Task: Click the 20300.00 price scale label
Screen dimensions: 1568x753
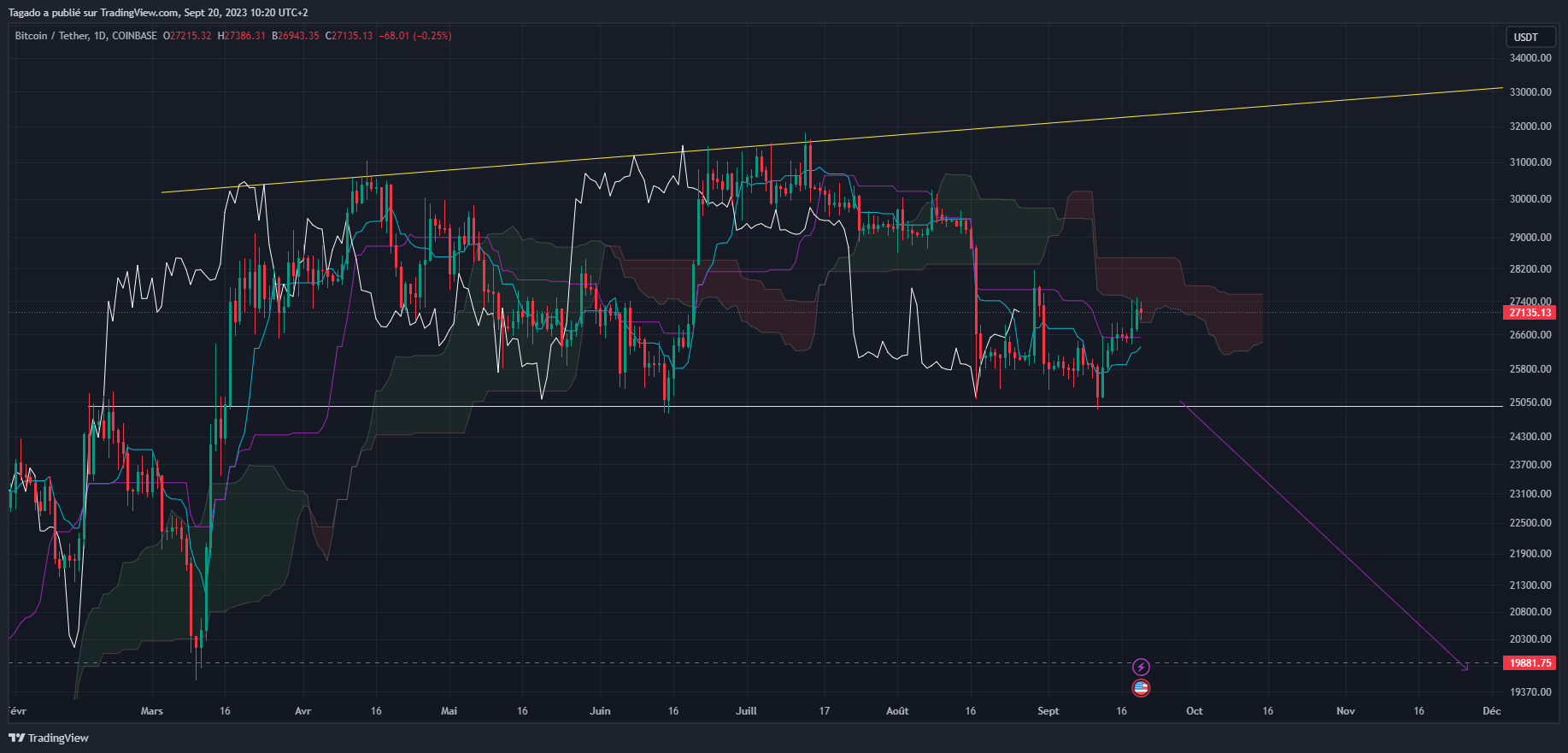Action: [x=1530, y=639]
